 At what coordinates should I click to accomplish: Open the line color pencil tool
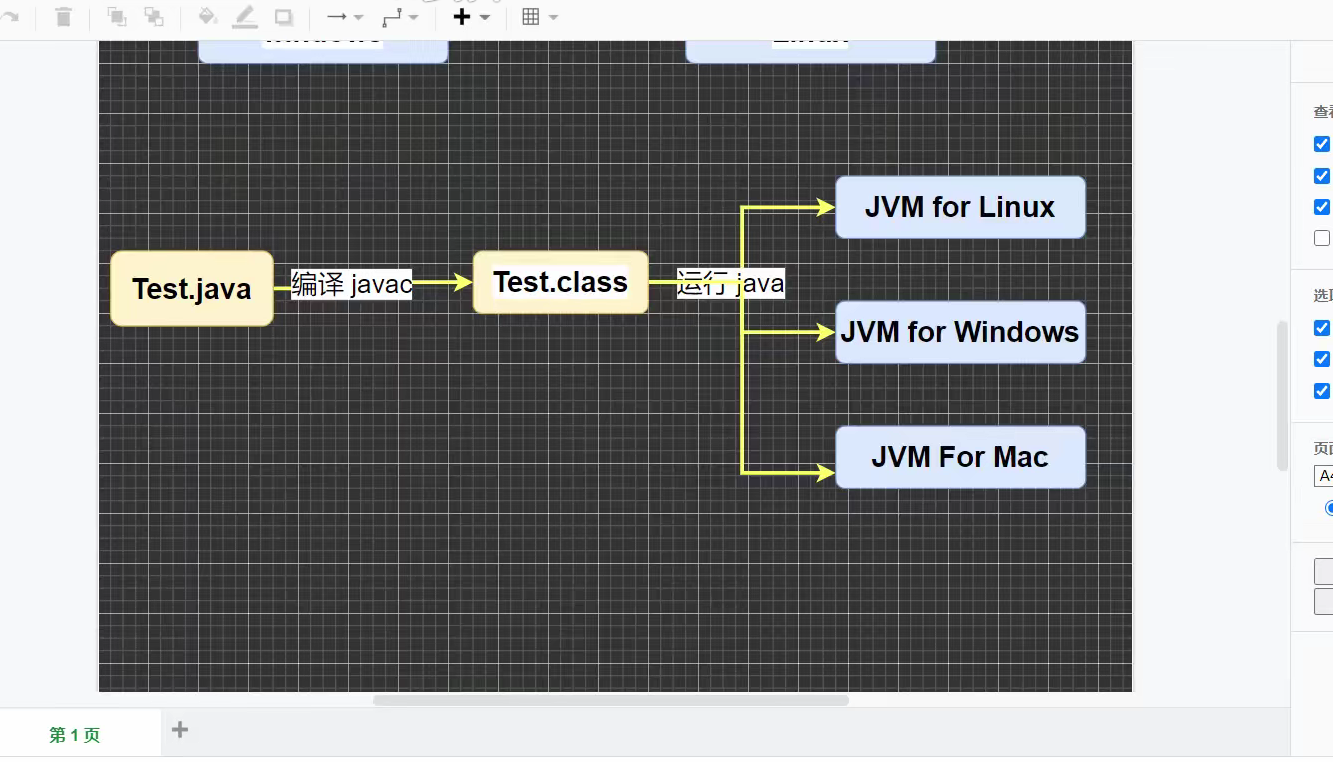(244, 17)
